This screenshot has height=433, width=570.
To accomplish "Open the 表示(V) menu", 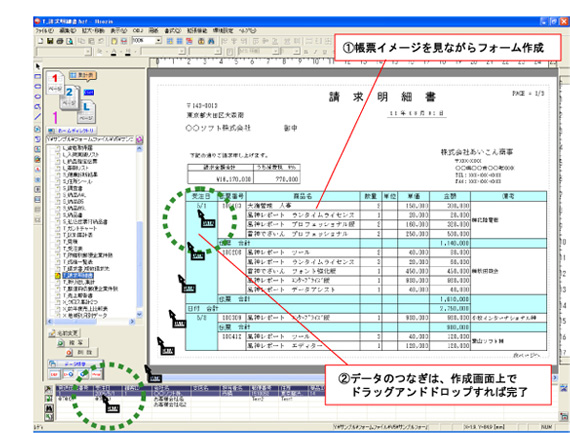I will coord(119,31).
